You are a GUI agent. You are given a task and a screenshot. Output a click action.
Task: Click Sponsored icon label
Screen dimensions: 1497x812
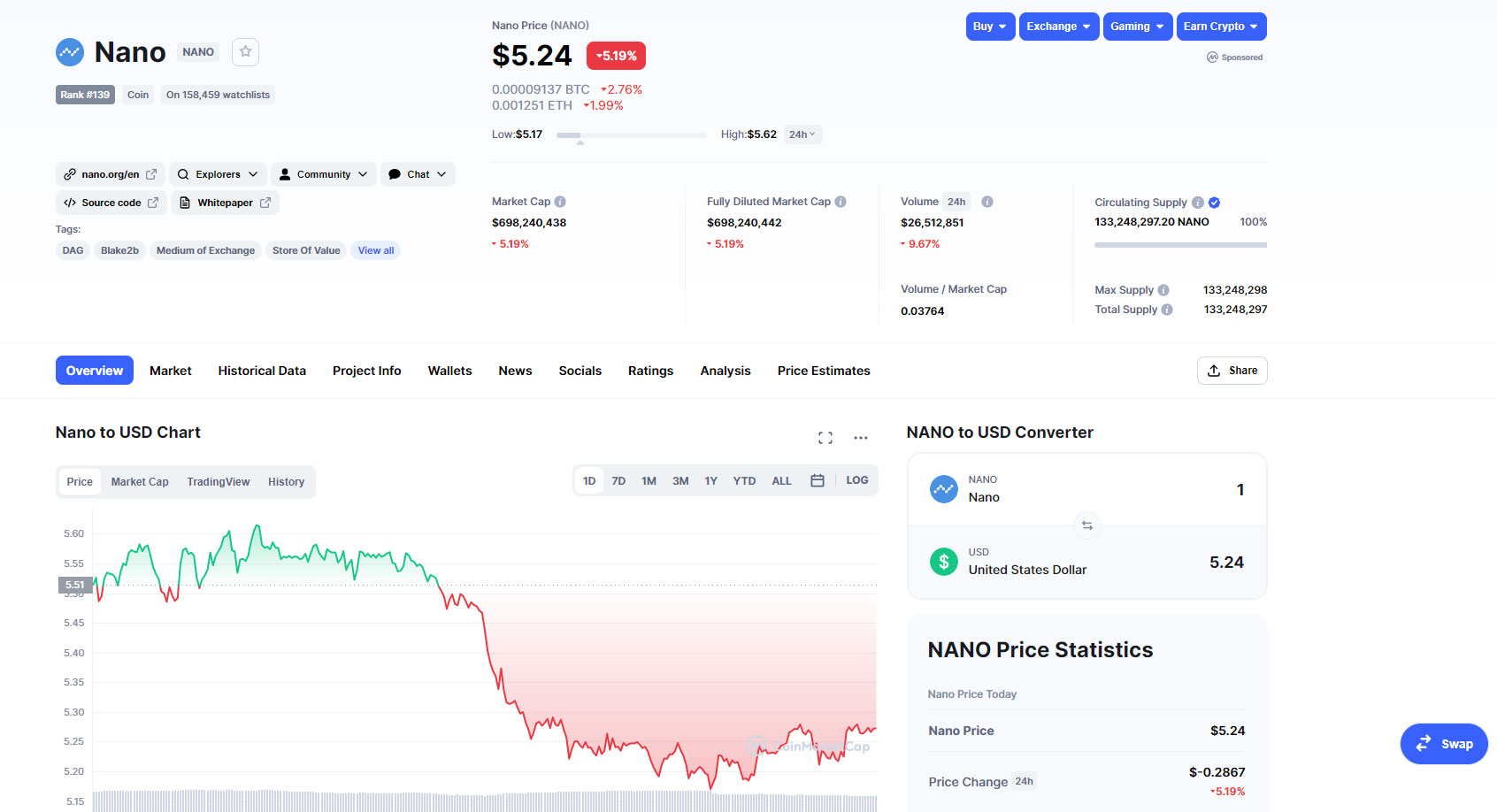tap(1235, 57)
